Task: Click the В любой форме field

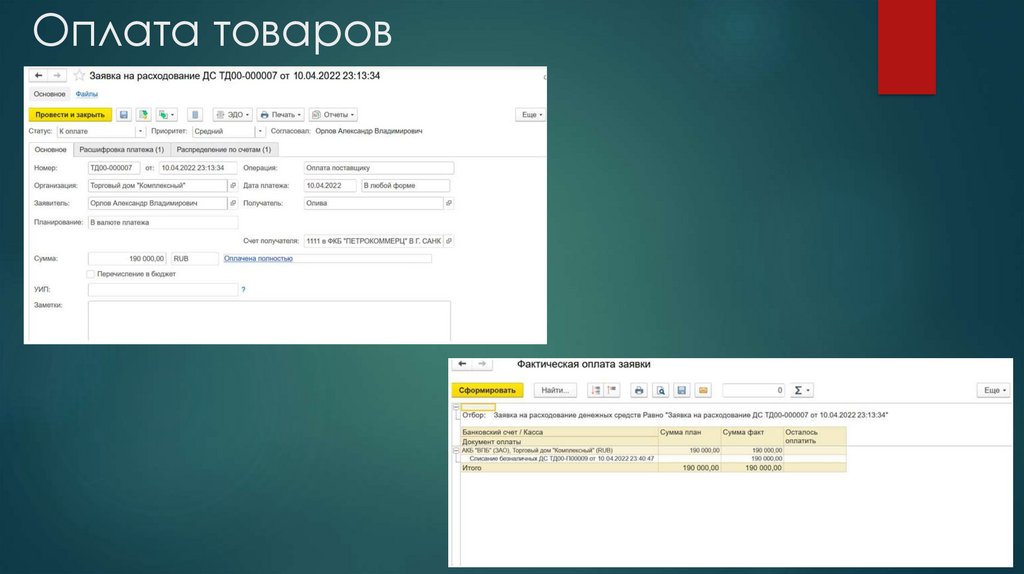Action: [x=406, y=185]
